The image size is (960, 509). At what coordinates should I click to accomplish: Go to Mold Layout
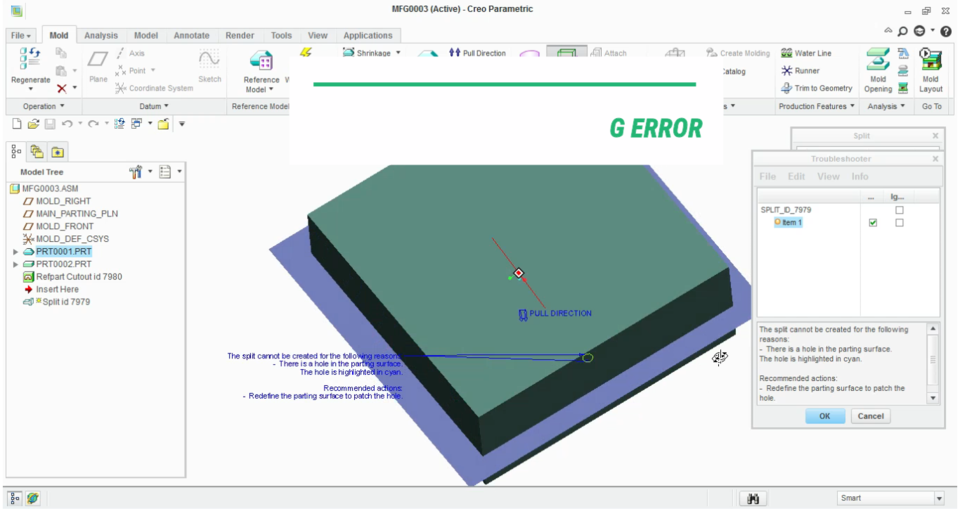[931, 70]
